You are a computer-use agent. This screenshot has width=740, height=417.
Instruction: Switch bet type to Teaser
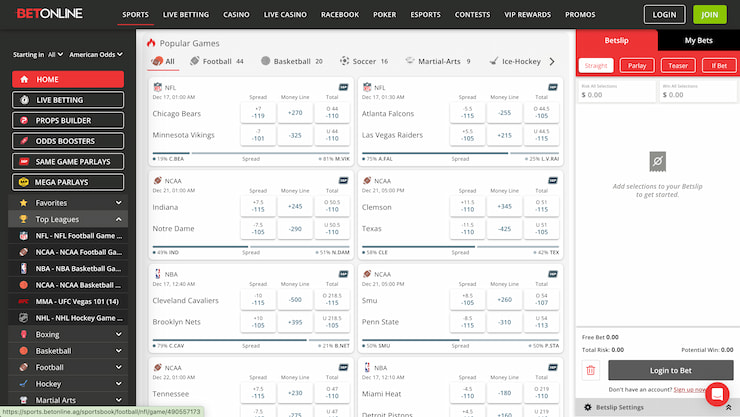pyautogui.click(x=677, y=65)
